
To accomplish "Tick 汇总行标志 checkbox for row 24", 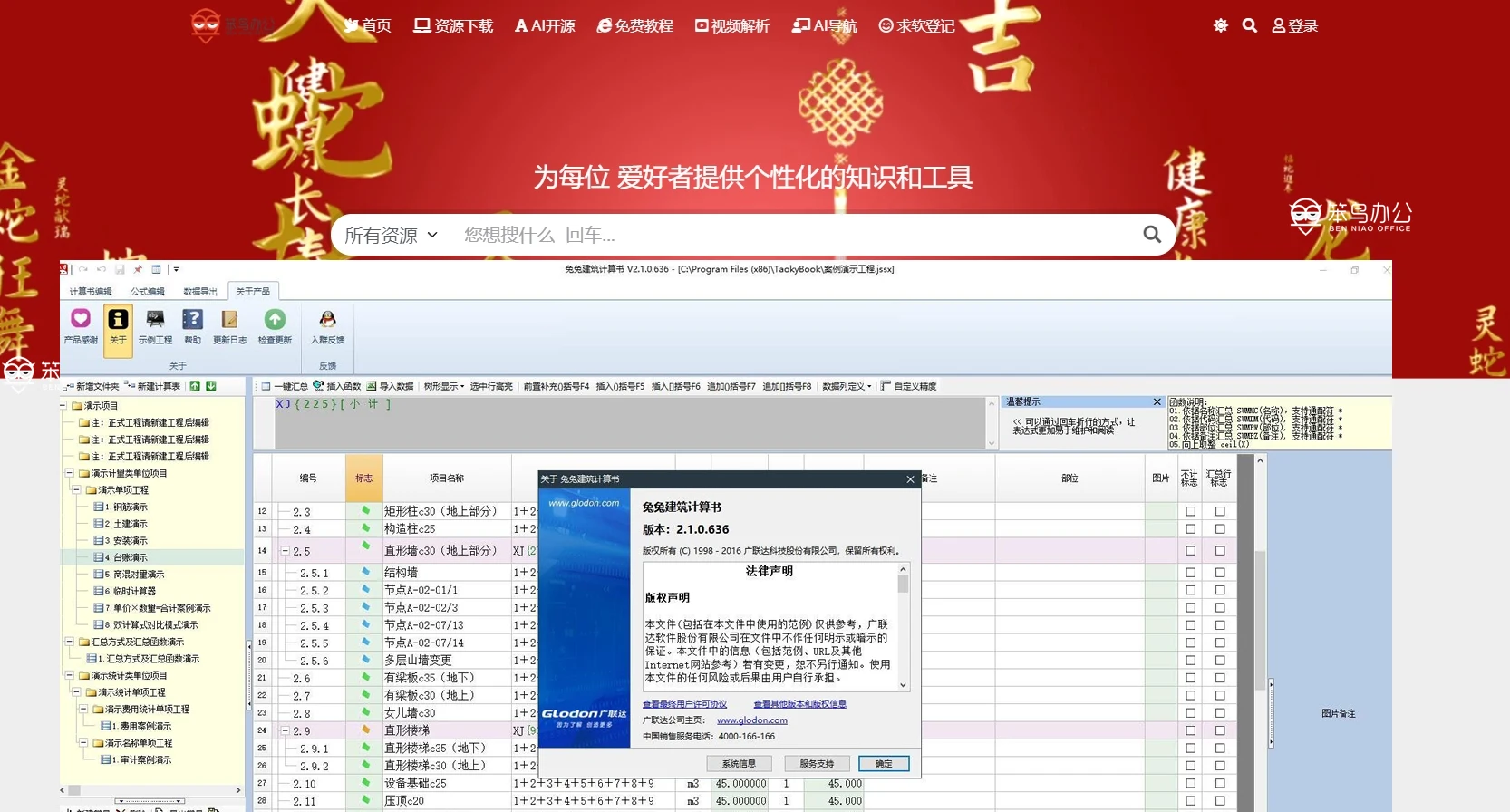I will click(1220, 730).
